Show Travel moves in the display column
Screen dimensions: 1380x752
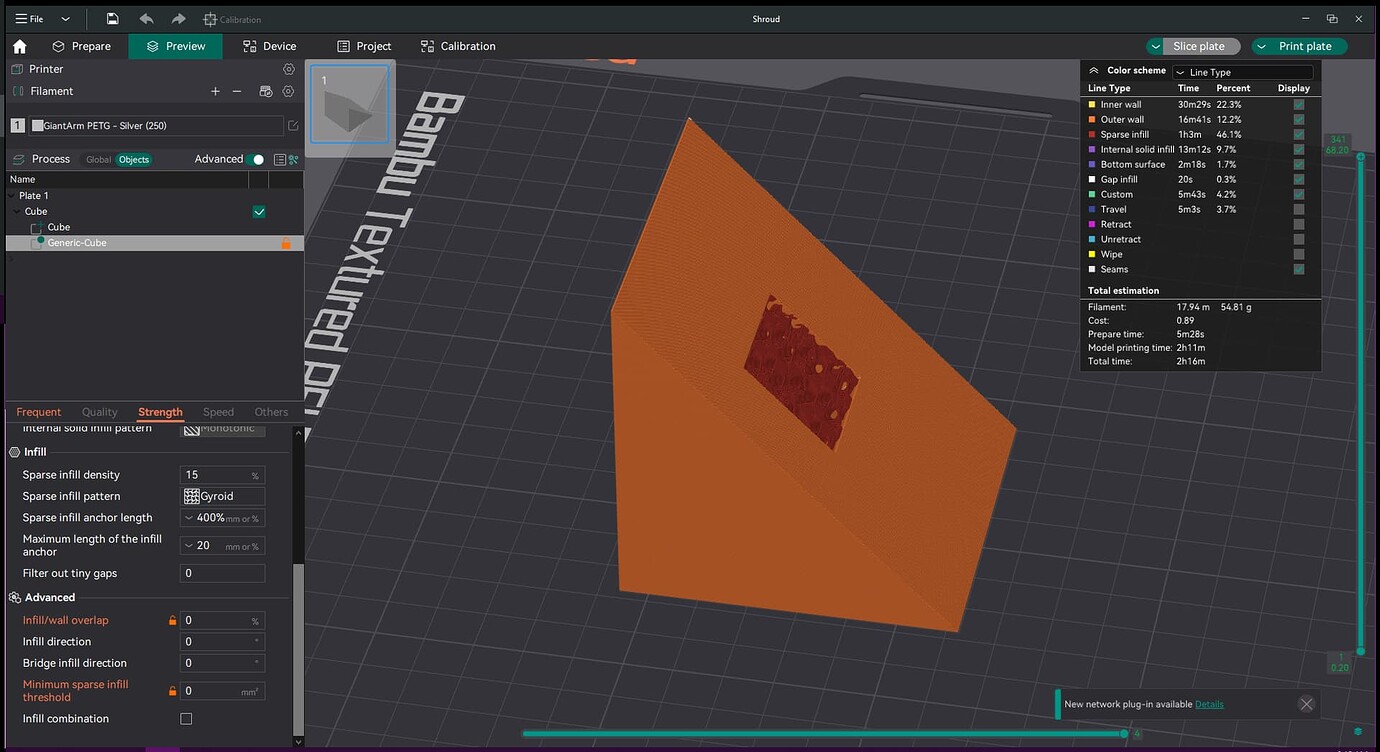pyautogui.click(x=1299, y=209)
